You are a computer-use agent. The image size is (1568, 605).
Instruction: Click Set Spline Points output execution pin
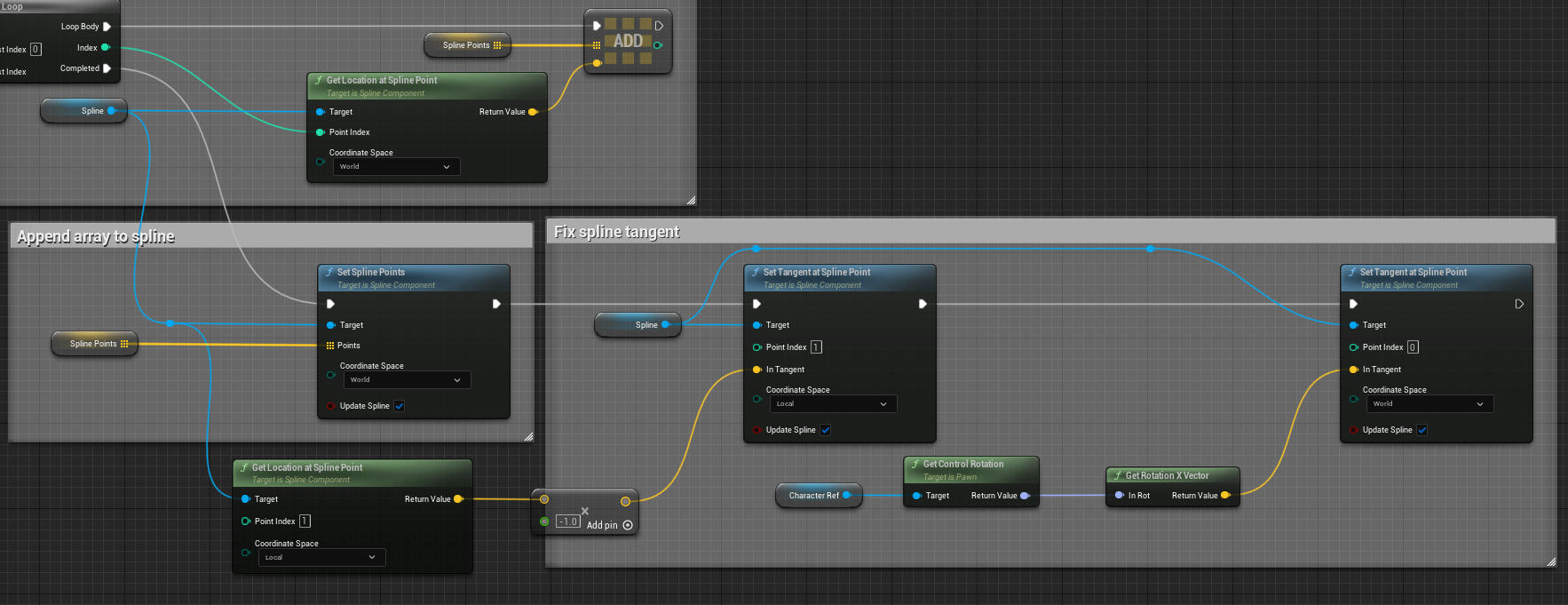pyautogui.click(x=496, y=304)
